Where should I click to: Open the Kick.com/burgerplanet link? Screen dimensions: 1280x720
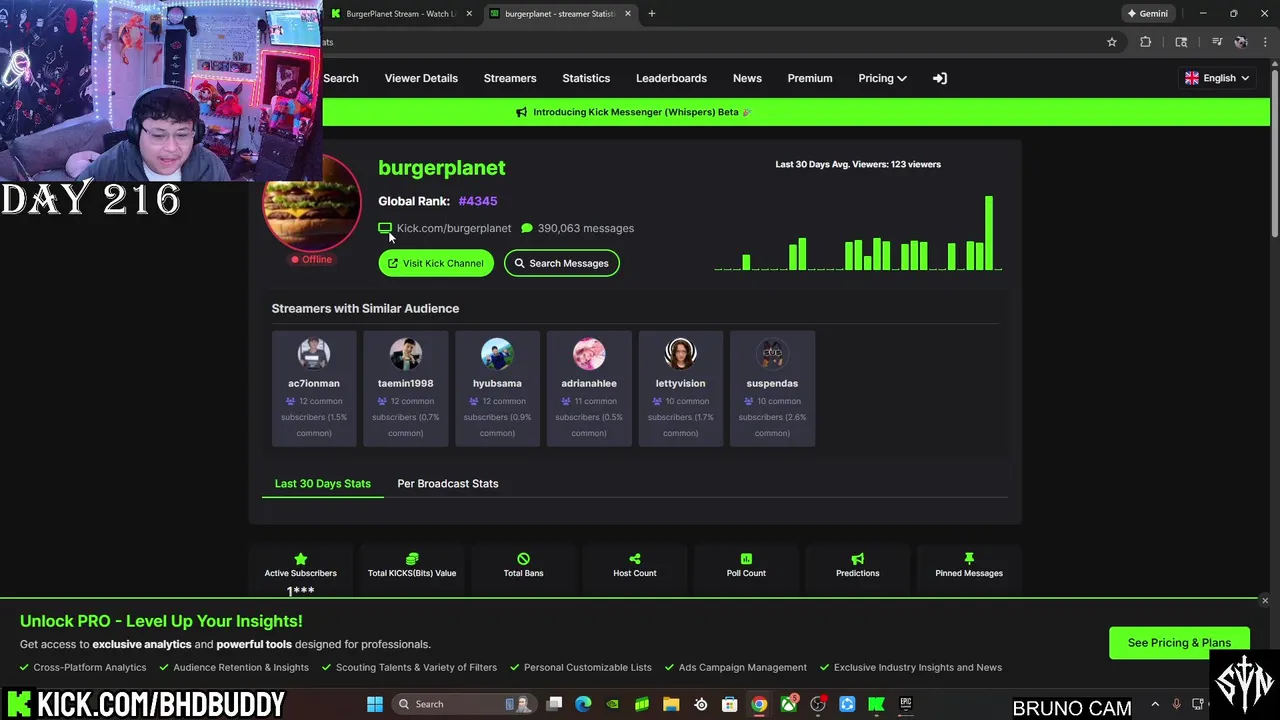pos(454,228)
